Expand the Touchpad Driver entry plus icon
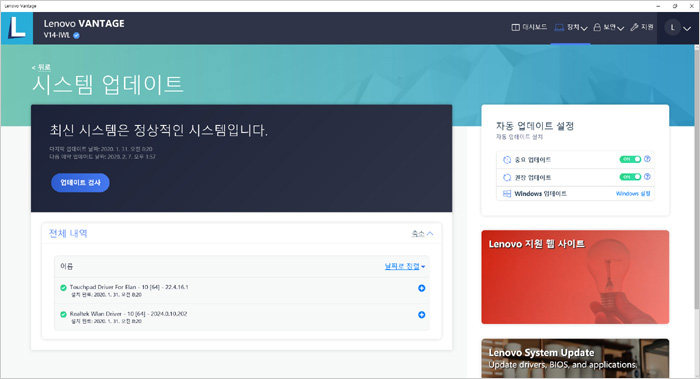The image size is (700, 379). point(421,288)
